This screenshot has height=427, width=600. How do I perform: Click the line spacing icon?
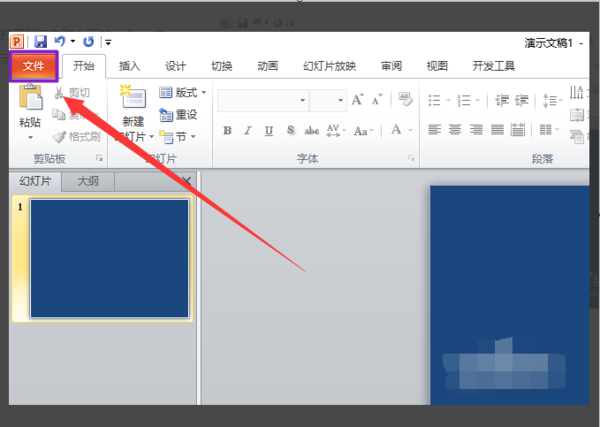[x=550, y=101]
